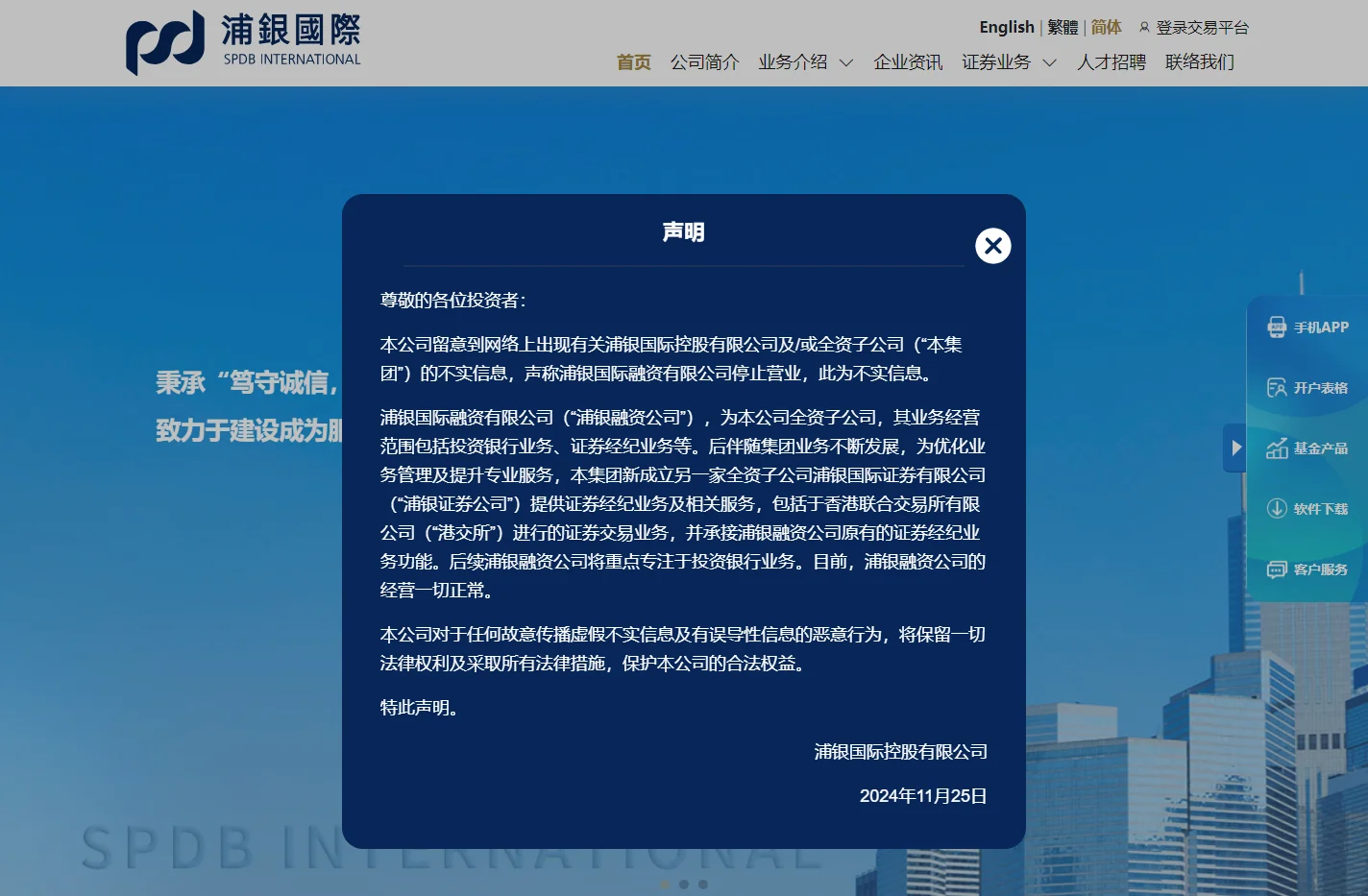Open 软件下载 sidebar link
The image size is (1368, 896).
coord(1321,509)
